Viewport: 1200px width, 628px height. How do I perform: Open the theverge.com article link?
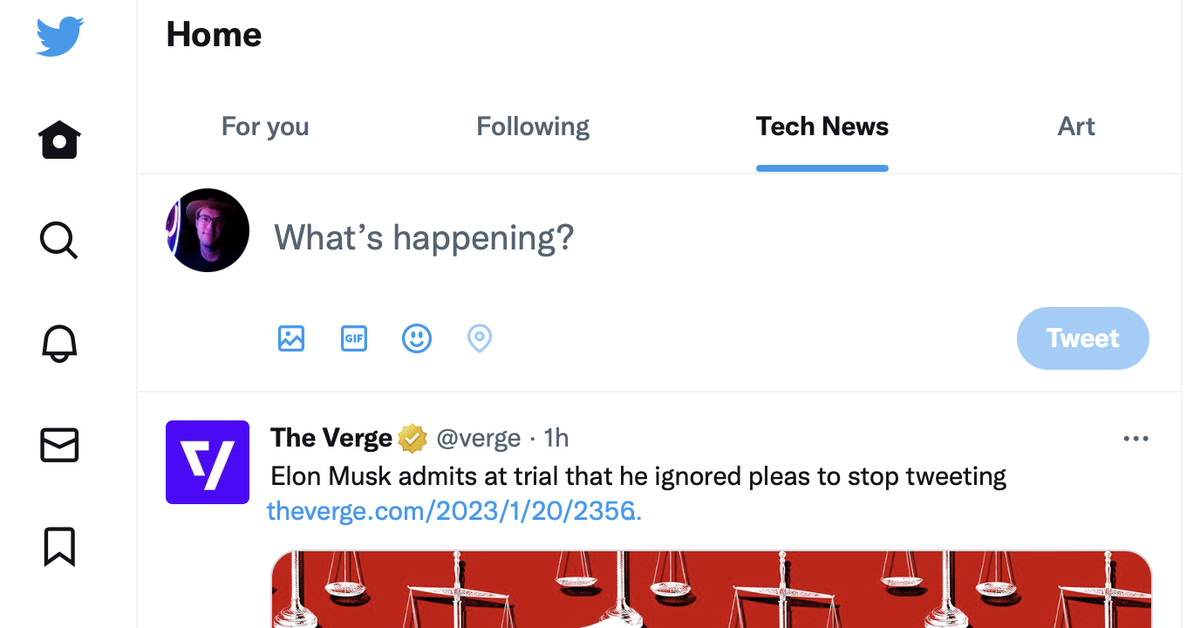[454, 511]
